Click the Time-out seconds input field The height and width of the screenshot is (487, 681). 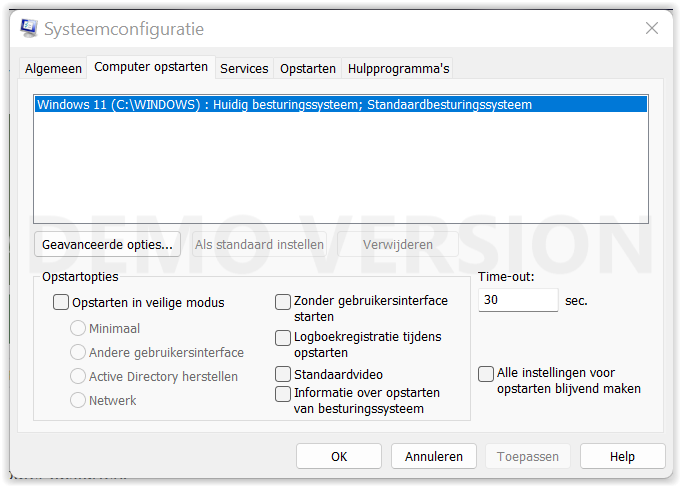pyautogui.click(x=518, y=300)
